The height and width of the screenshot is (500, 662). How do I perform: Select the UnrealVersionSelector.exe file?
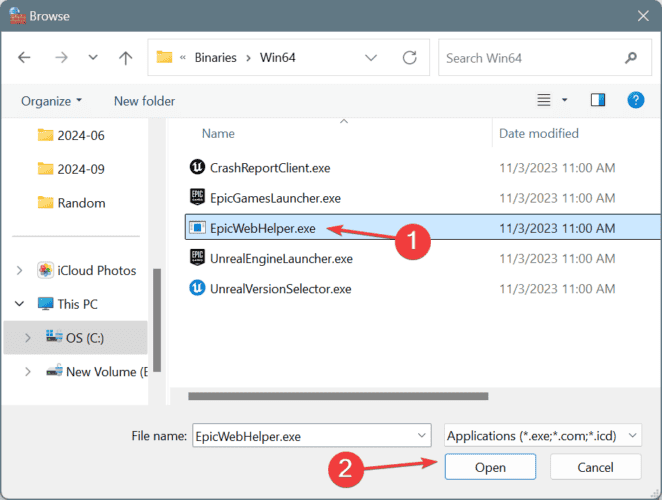pos(280,289)
